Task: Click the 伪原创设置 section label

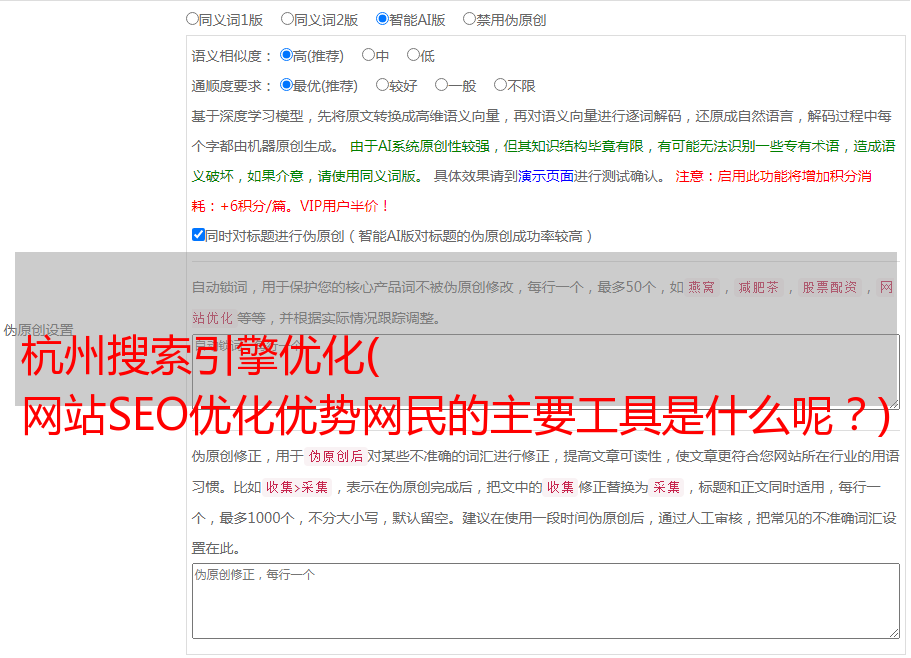Action: (x=39, y=330)
